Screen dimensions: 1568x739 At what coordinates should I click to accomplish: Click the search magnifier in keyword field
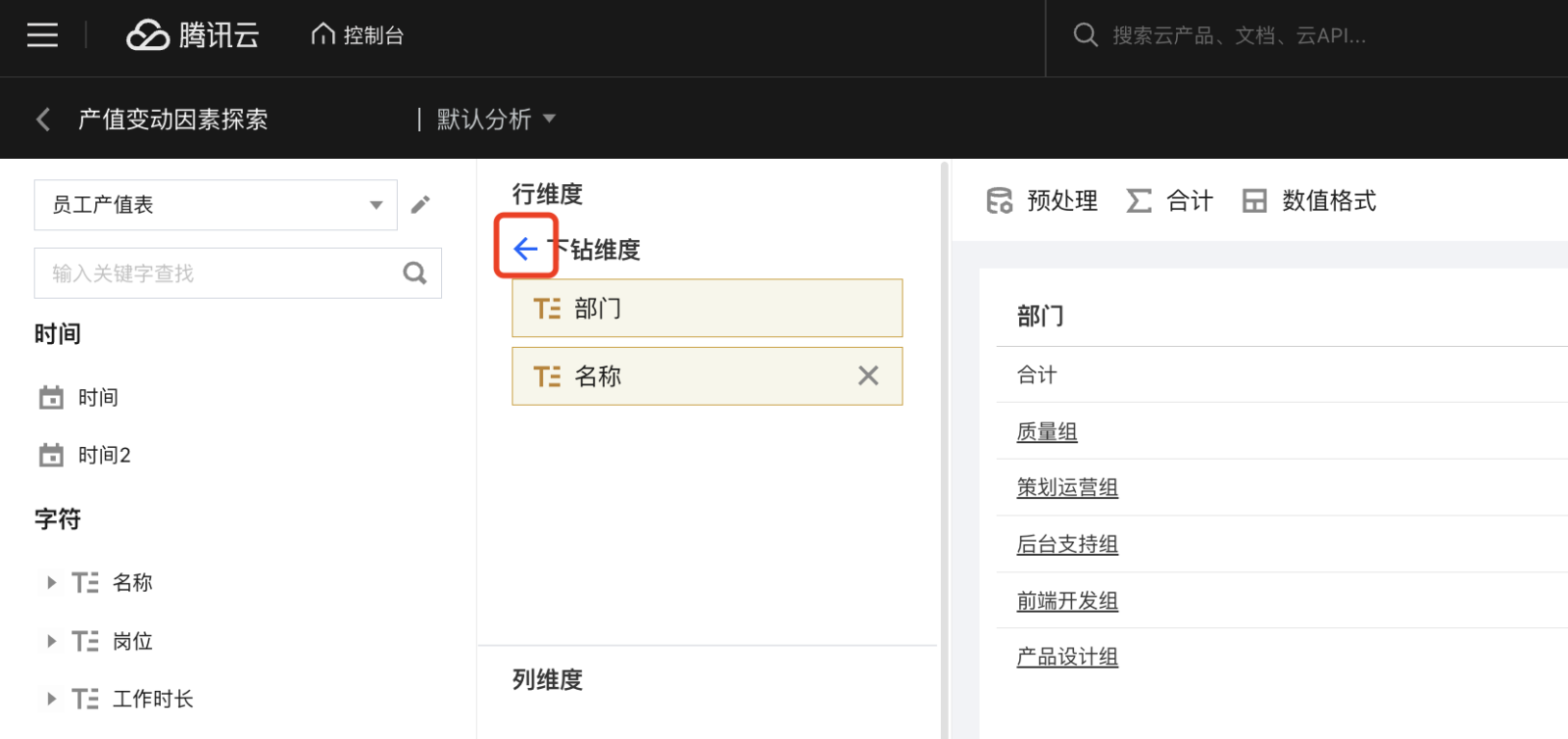(415, 273)
